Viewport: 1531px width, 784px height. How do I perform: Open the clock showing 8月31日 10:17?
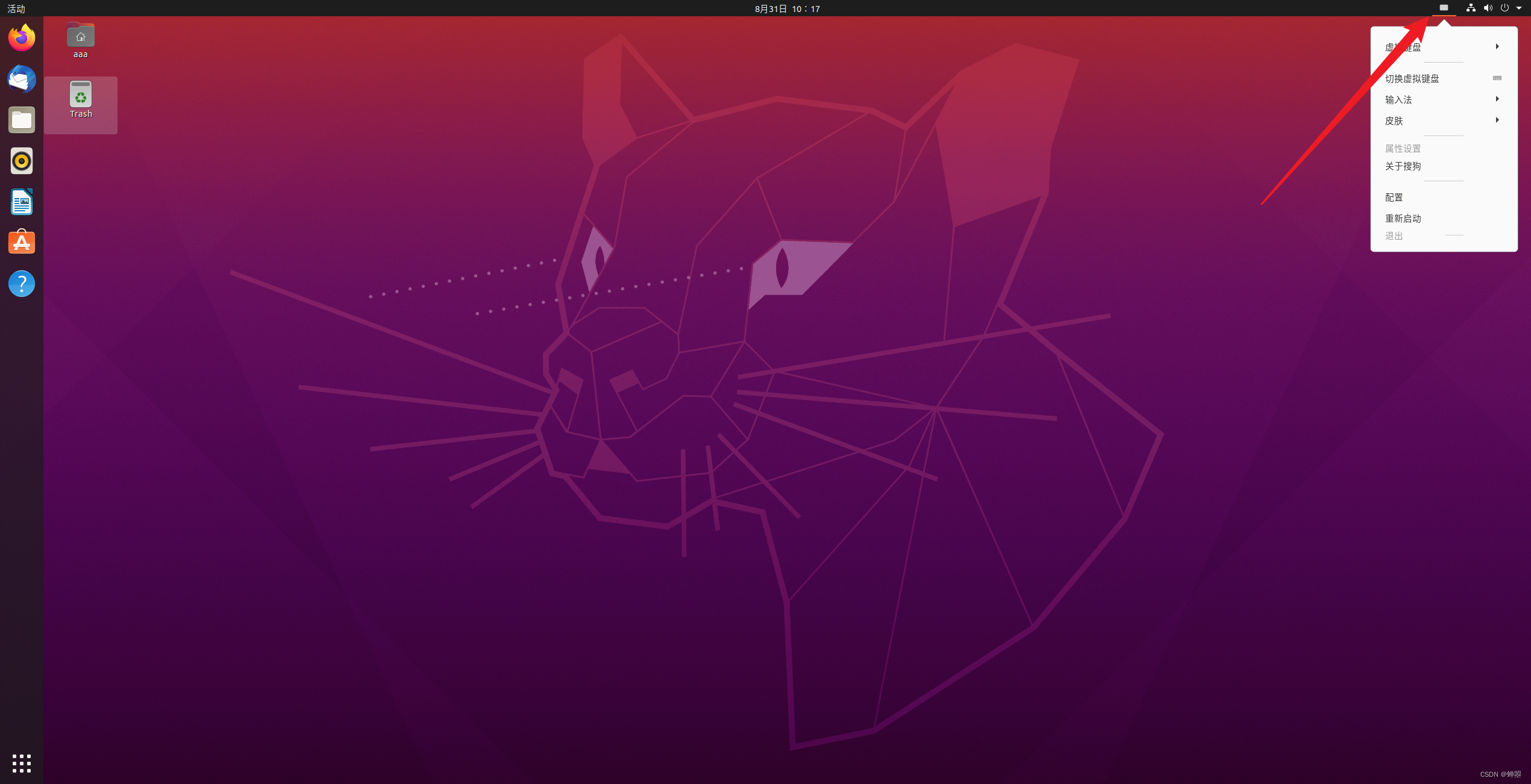click(787, 8)
